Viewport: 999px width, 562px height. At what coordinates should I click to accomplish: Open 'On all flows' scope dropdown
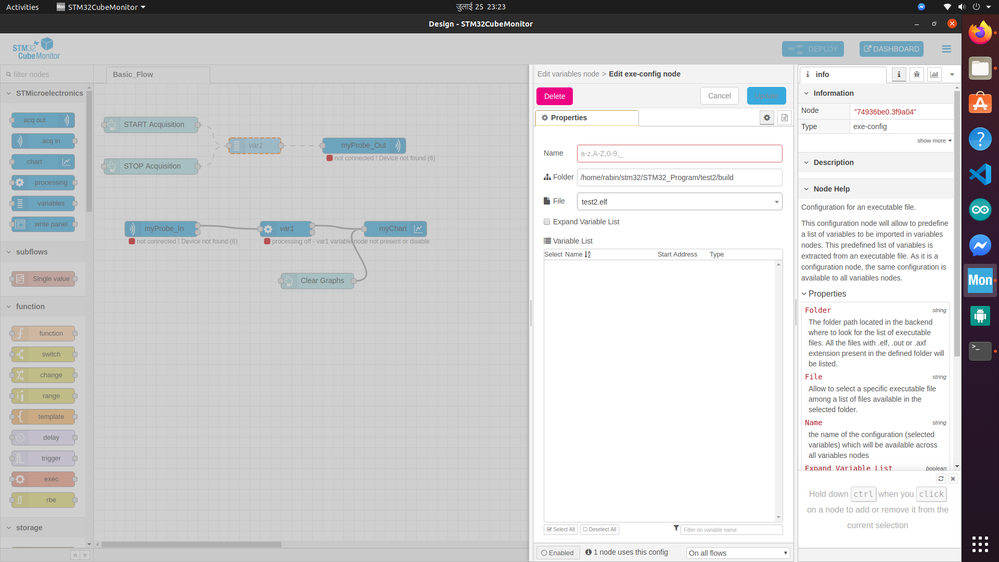(738, 552)
